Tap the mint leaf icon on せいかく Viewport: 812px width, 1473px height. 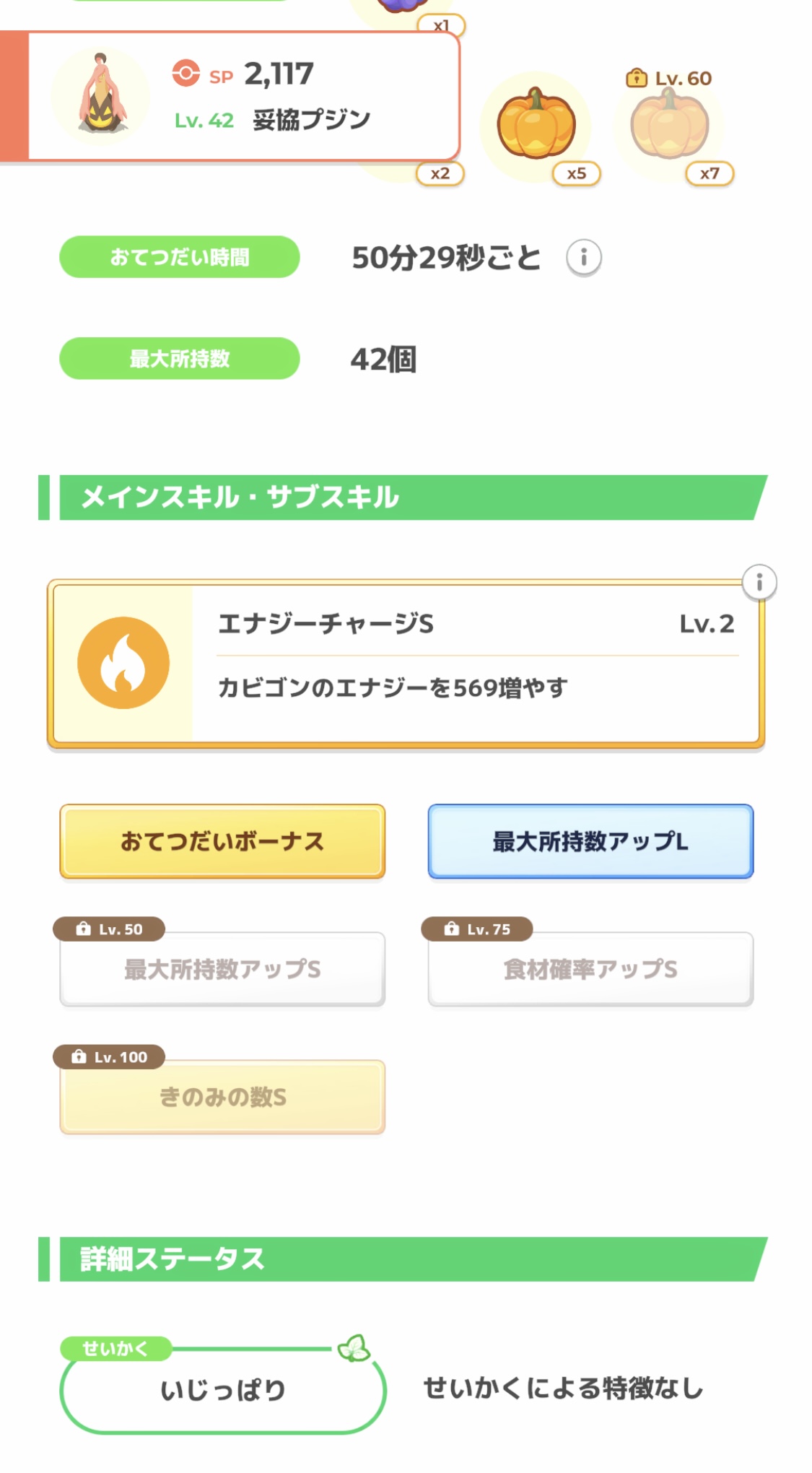(354, 1348)
